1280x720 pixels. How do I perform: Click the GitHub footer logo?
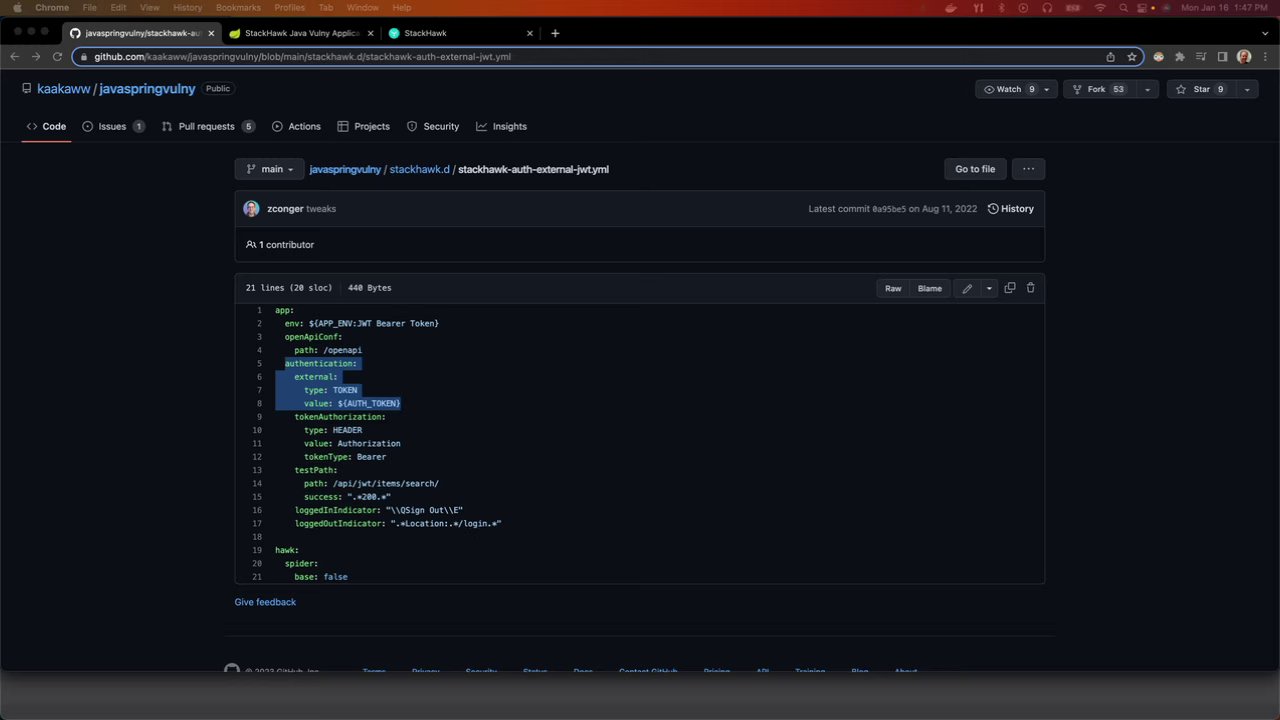[232, 670]
